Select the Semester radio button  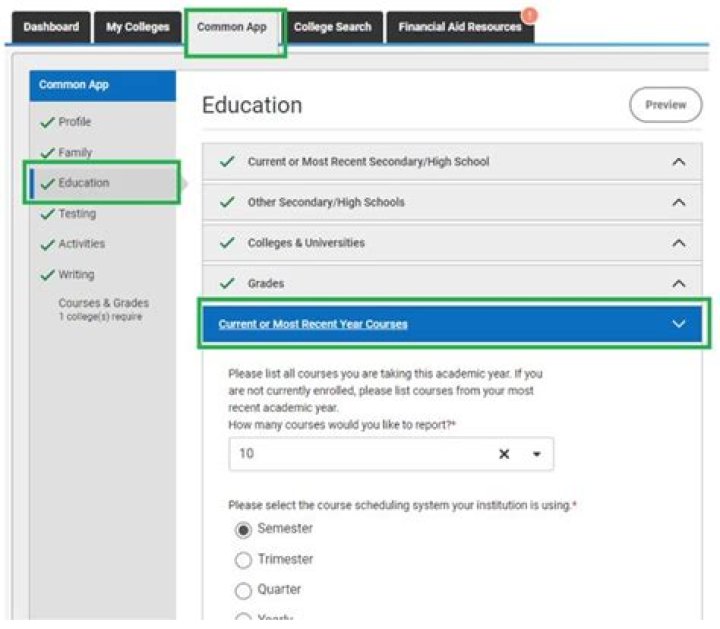[x=243, y=529]
